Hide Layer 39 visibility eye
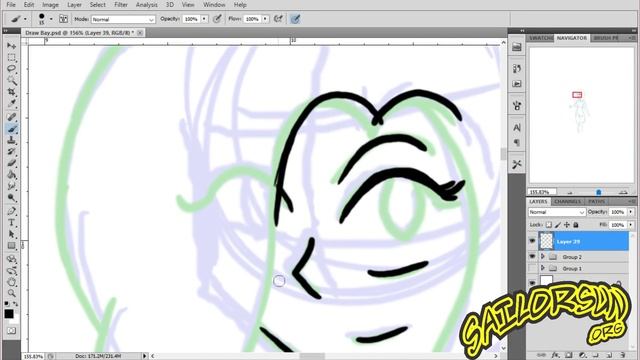The width and height of the screenshot is (640, 360). [x=532, y=241]
